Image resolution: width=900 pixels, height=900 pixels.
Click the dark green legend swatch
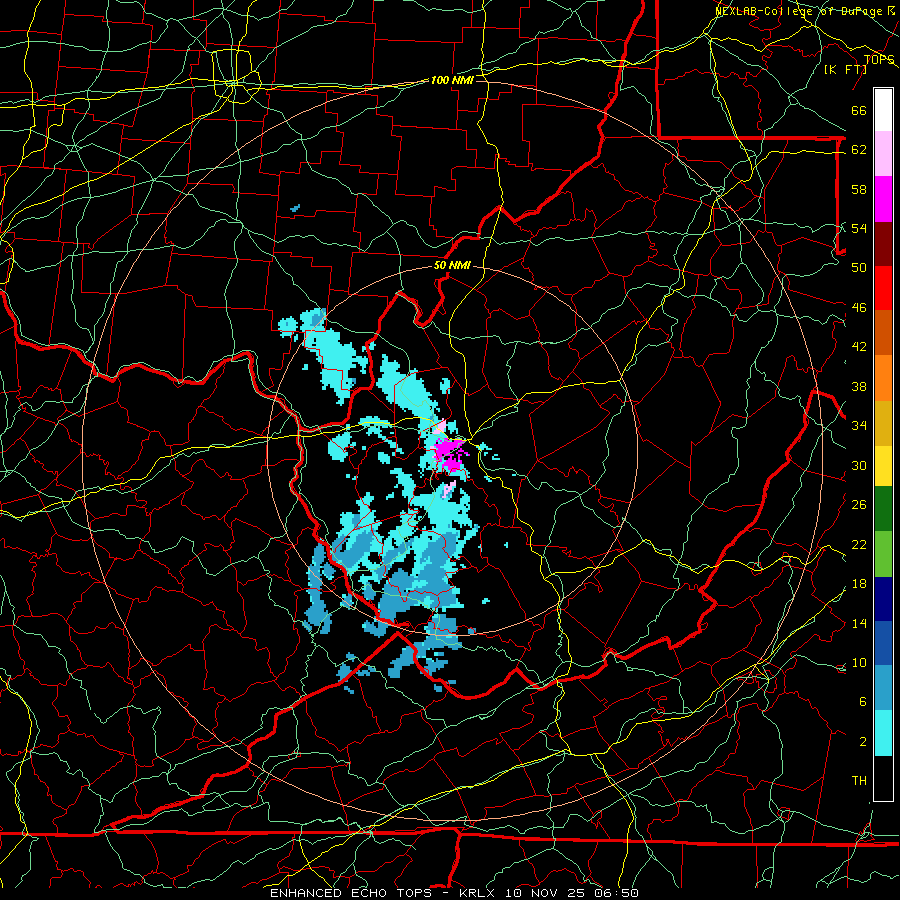[x=883, y=509]
